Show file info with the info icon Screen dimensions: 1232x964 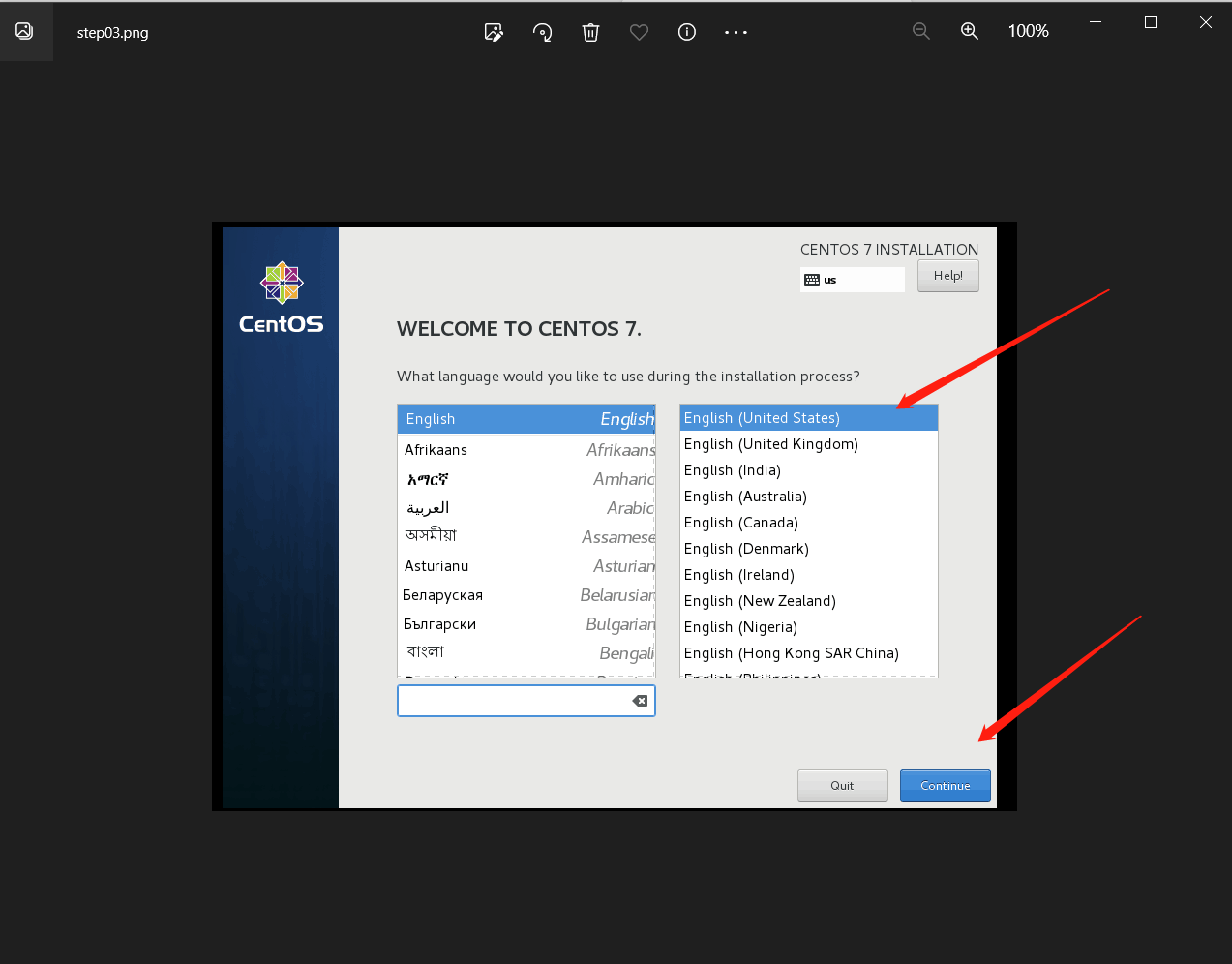pyautogui.click(x=687, y=32)
